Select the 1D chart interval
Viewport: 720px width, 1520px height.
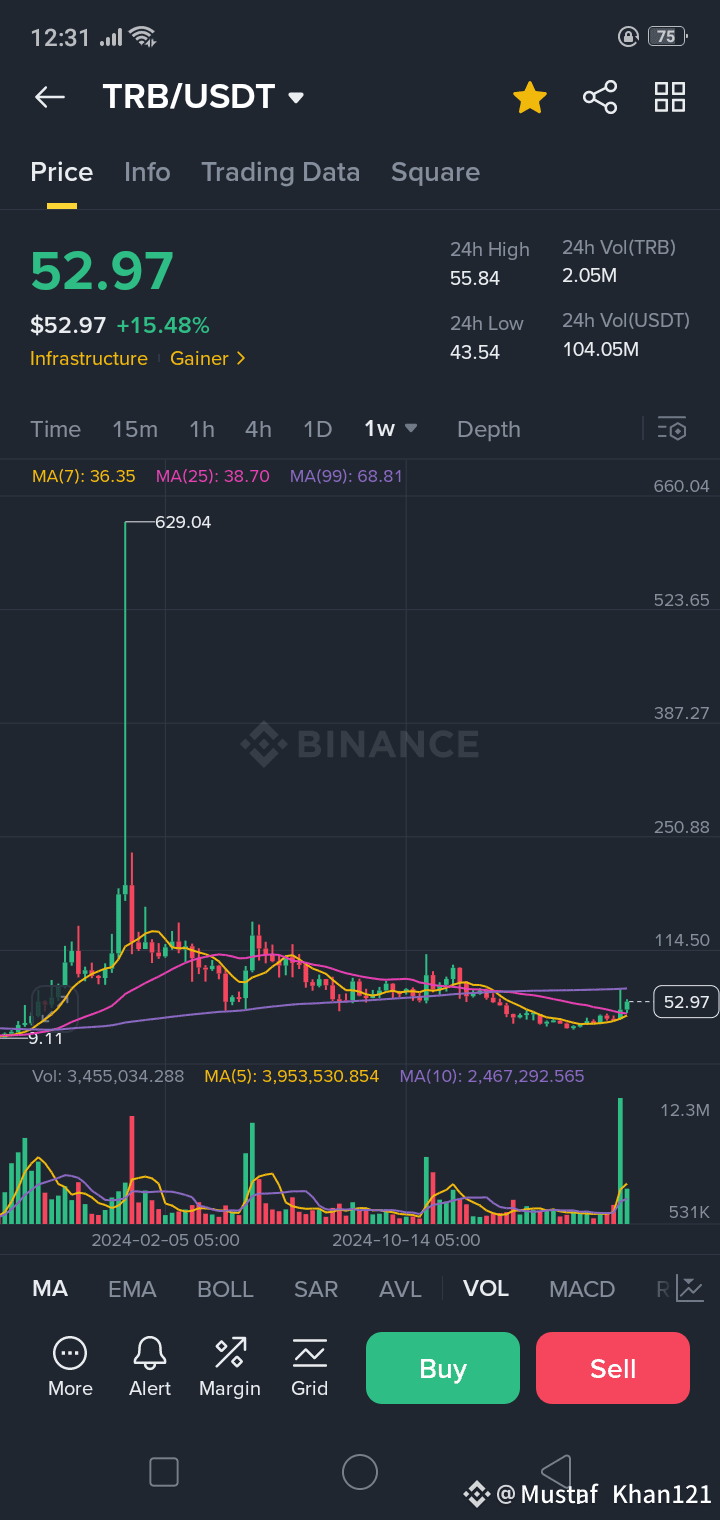coord(317,429)
